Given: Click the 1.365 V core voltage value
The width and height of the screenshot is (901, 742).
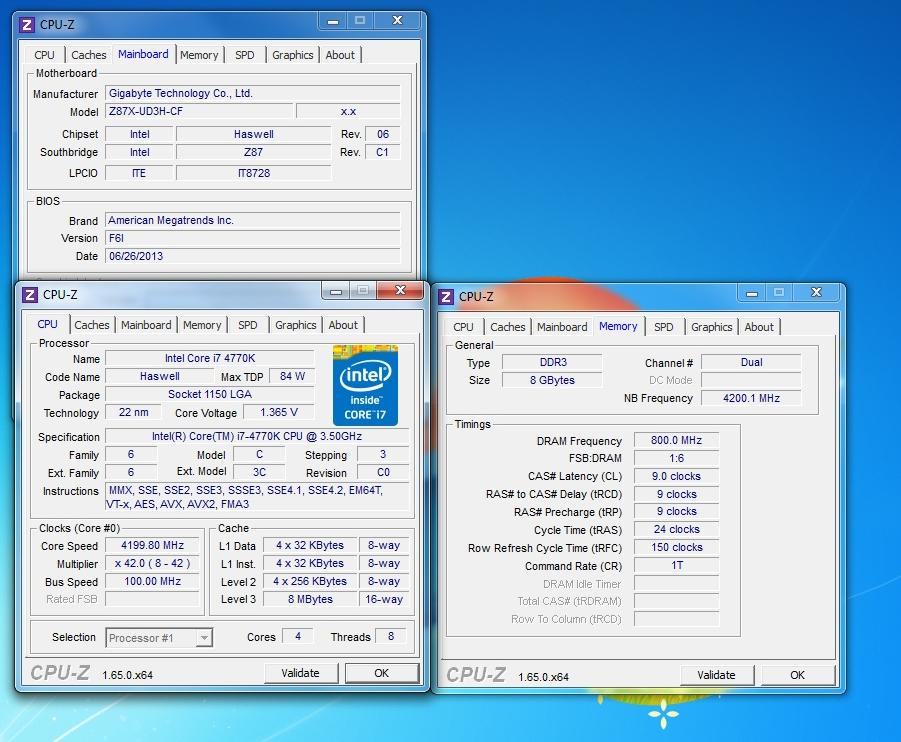Looking at the screenshot, I should pos(279,412).
